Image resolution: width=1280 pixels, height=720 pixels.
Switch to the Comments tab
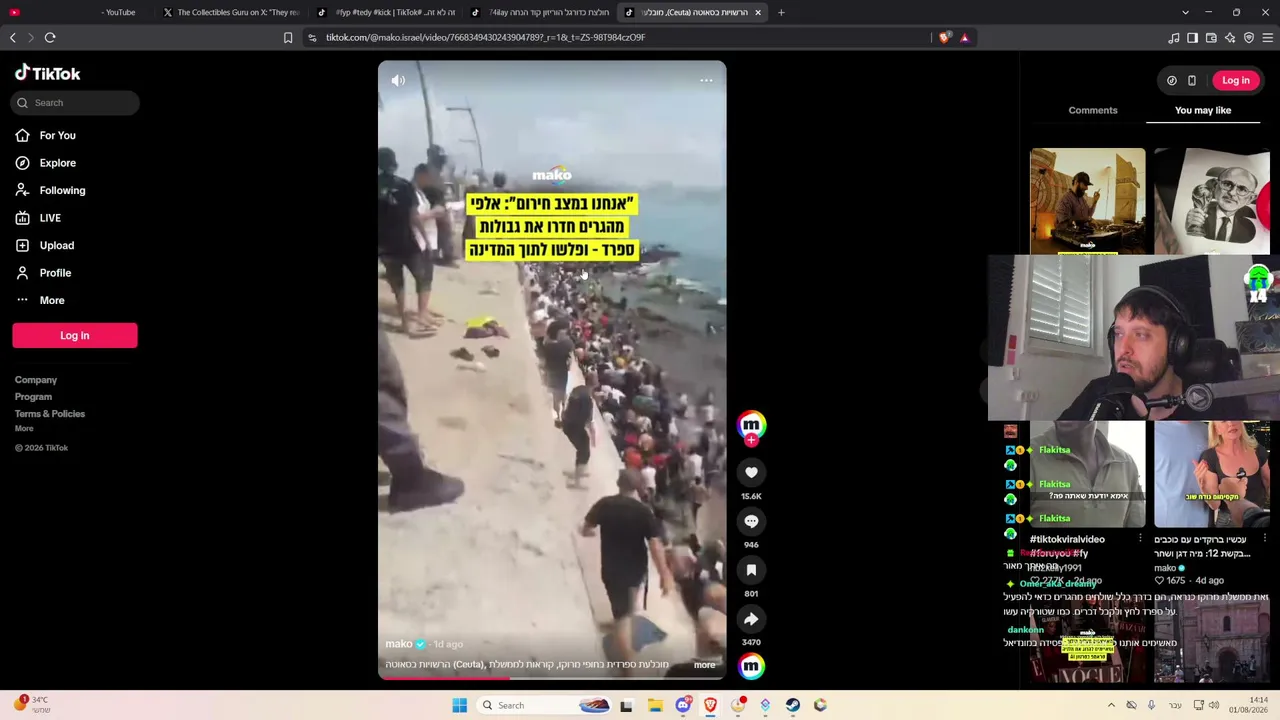(1093, 110)
